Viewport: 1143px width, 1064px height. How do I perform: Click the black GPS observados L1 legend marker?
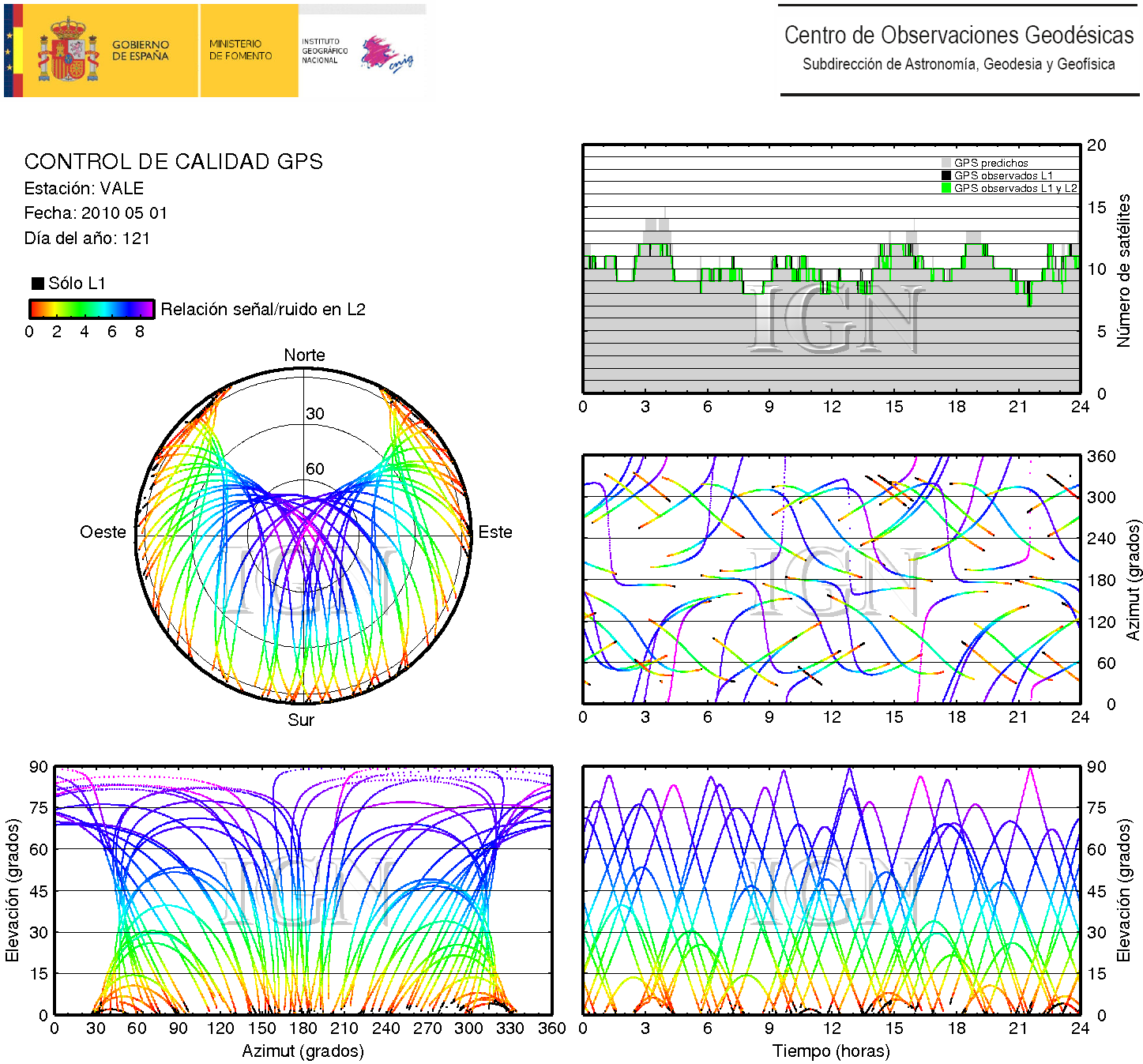pos(946,175)
